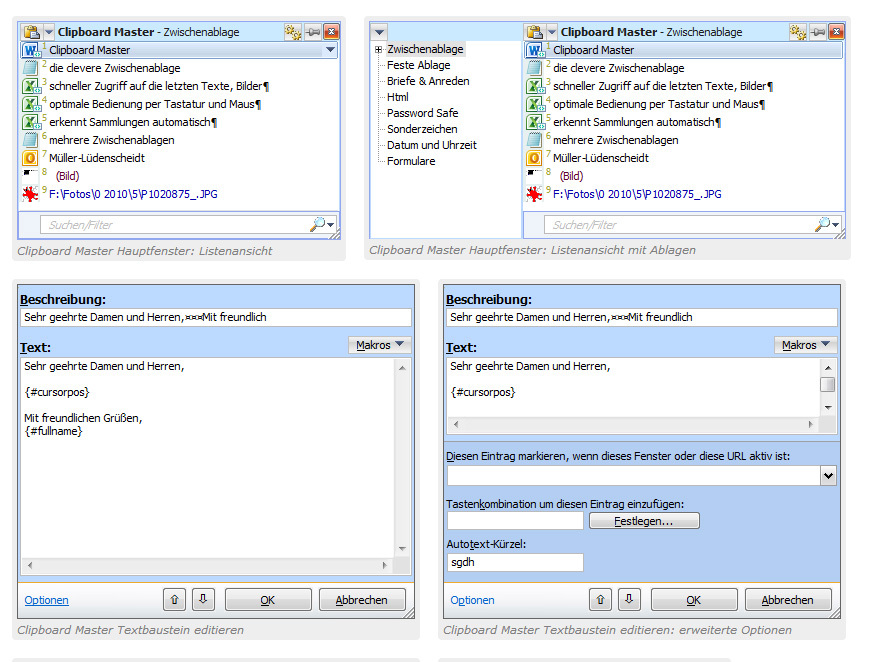Click the Autotext-Kürzel field containing 'sgdh'
Viewport: 885px width, 662px height.
pos(515,563)
